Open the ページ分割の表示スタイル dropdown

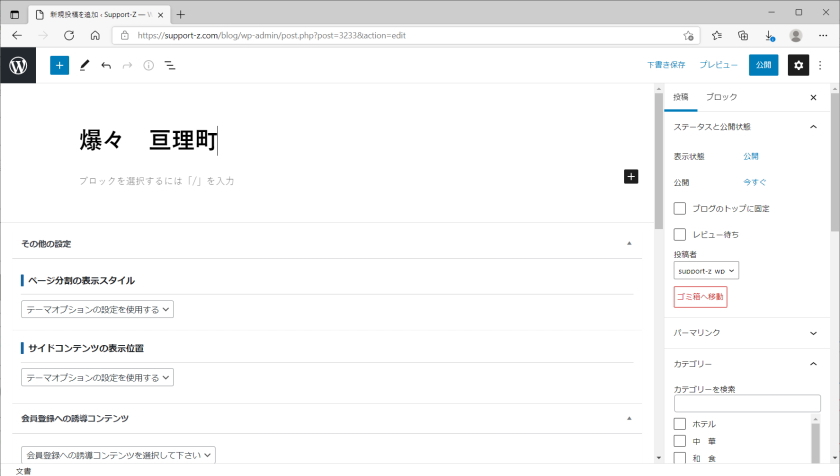(98, 310)
